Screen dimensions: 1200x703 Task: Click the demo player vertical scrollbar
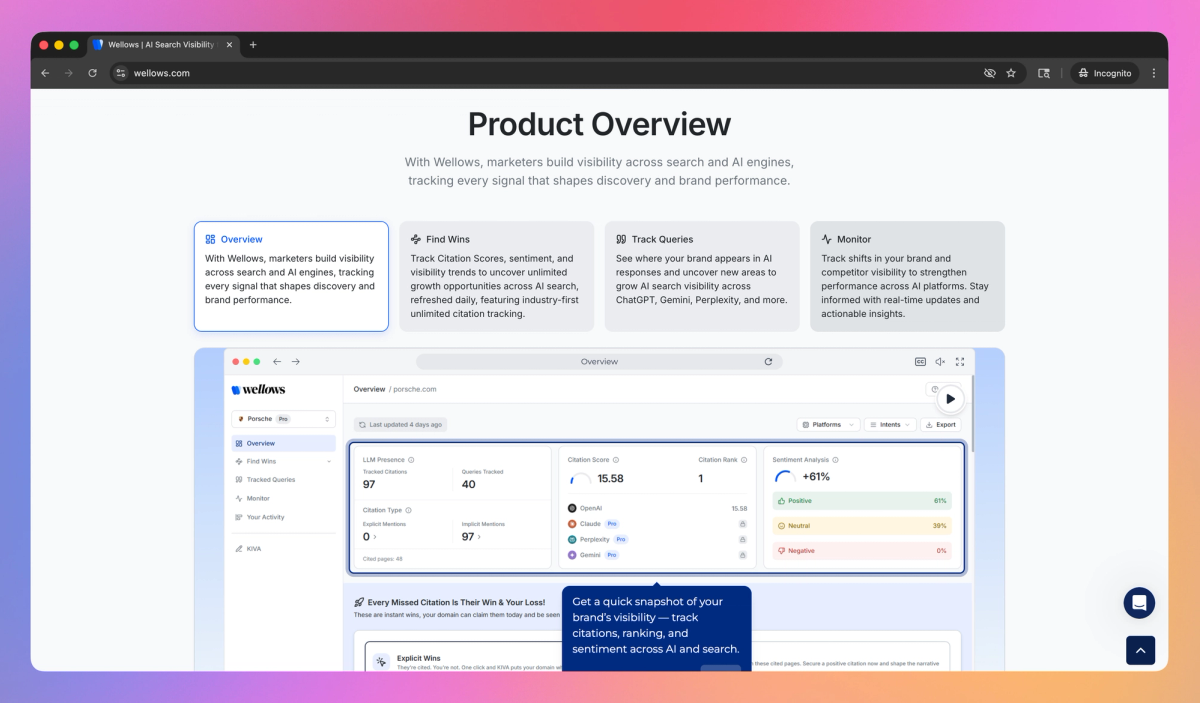971,414
